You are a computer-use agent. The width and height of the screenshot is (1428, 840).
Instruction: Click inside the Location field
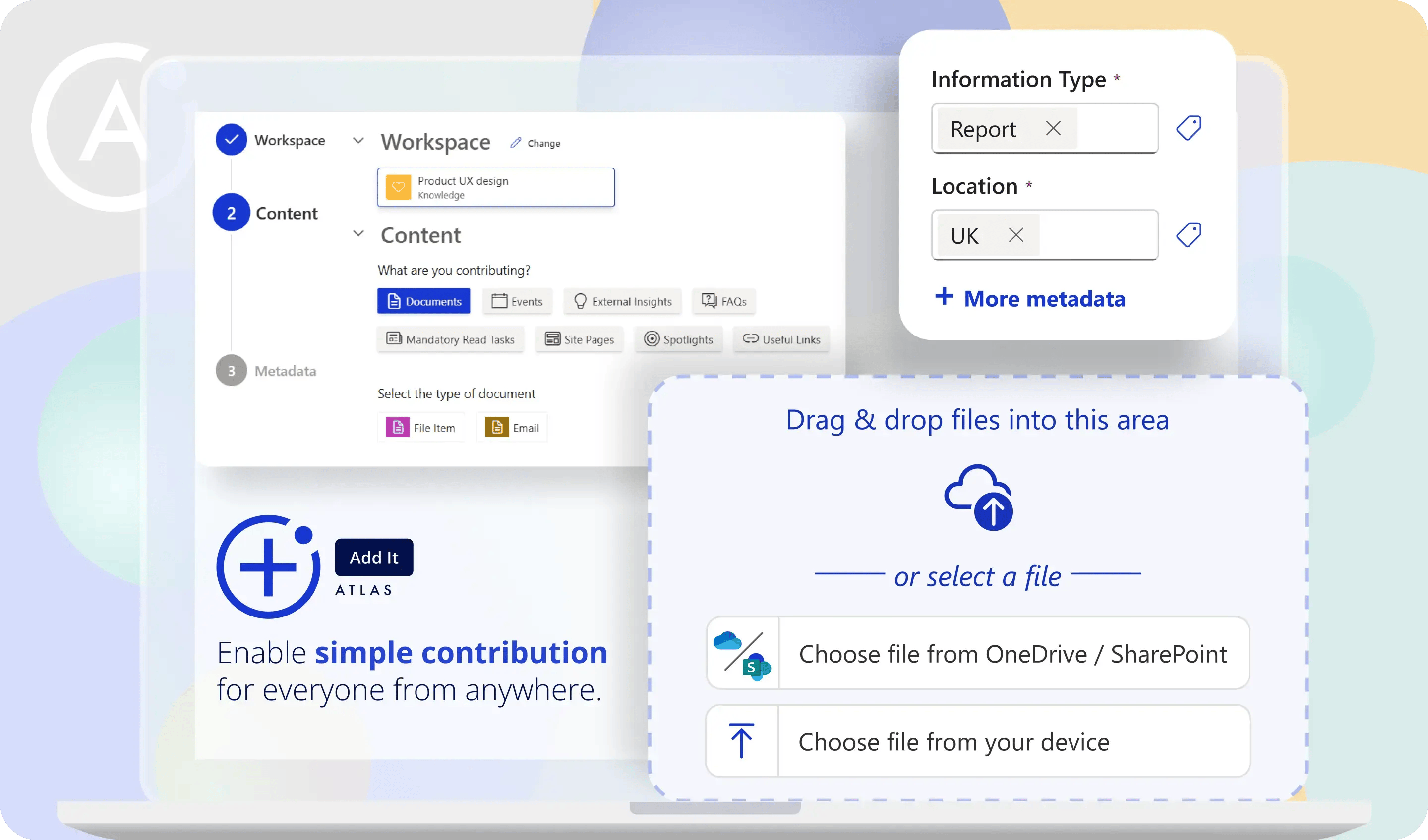[x=1045, y=235]
